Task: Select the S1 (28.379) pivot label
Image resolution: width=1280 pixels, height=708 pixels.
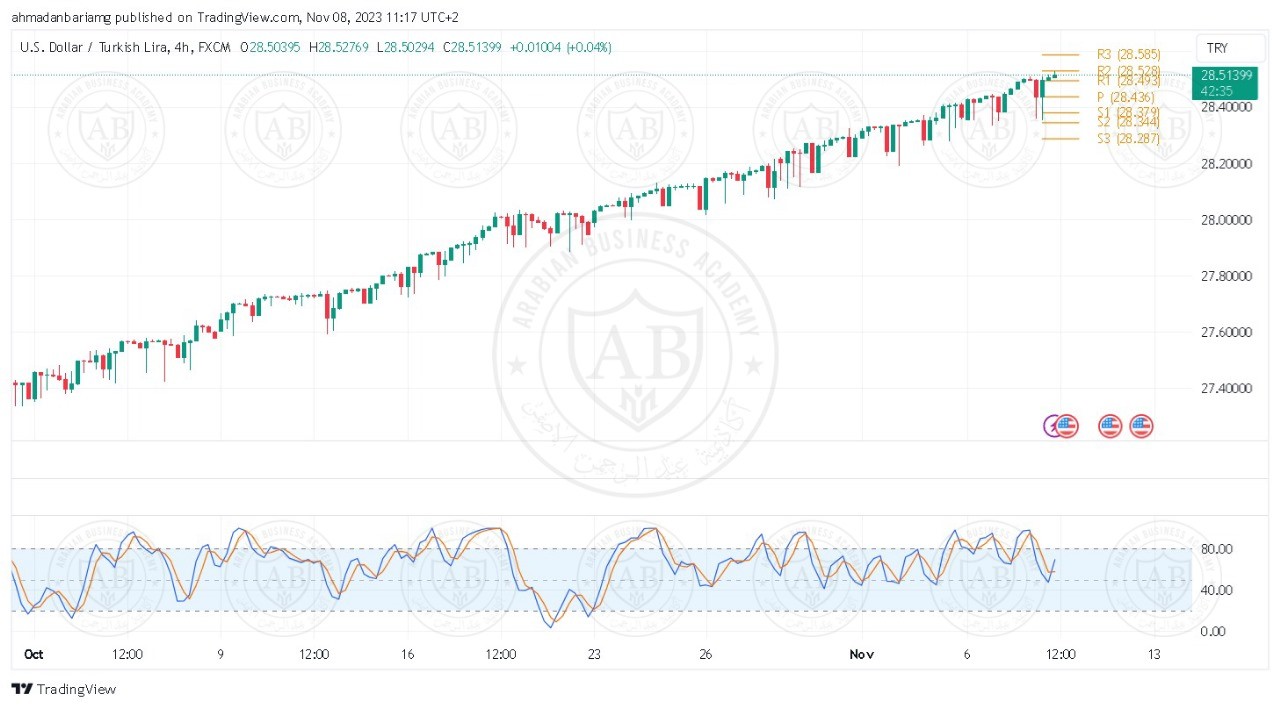Action: 1129,112
